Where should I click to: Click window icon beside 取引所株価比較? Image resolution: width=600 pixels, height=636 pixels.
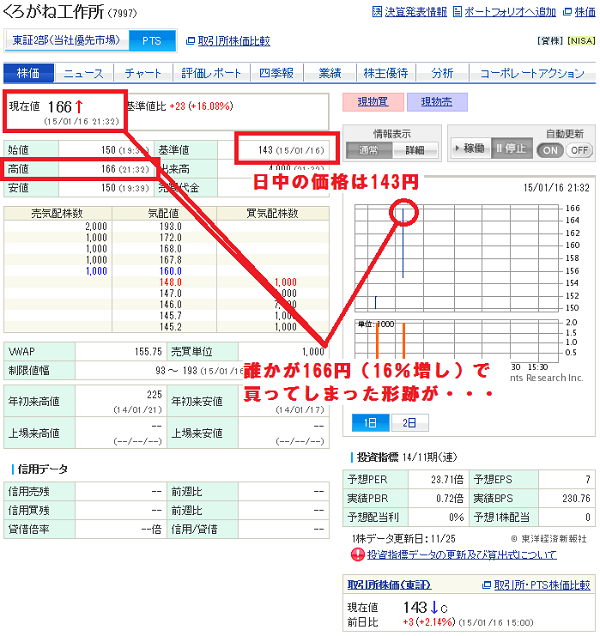190,41
